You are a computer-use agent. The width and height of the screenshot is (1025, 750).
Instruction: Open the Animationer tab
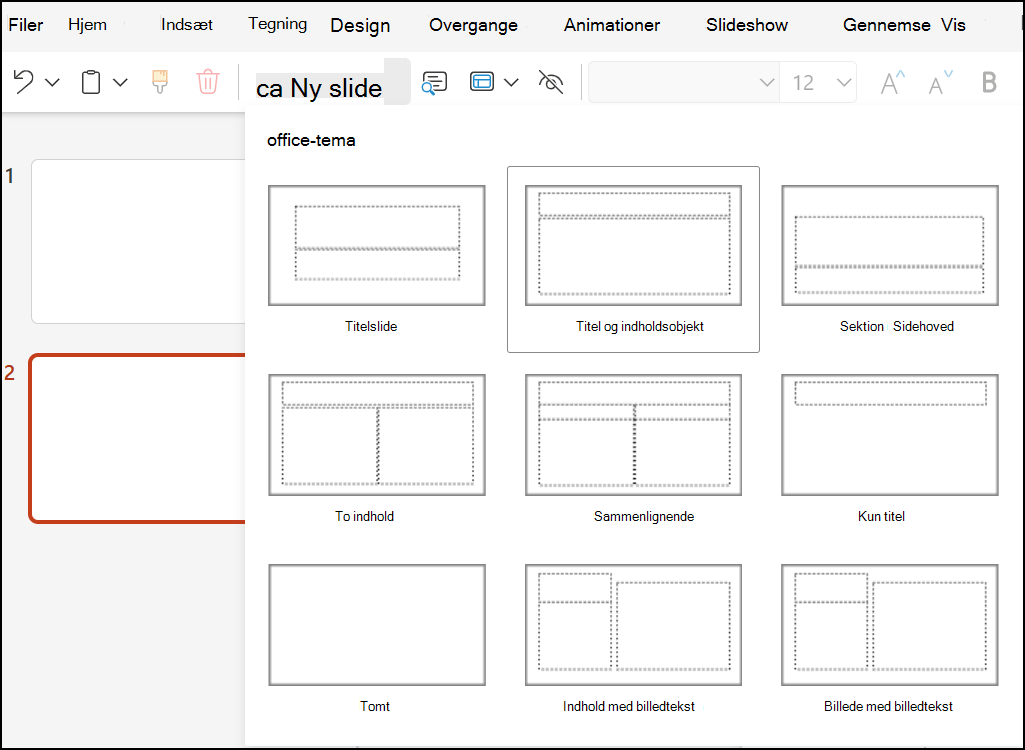click(612, 25)
